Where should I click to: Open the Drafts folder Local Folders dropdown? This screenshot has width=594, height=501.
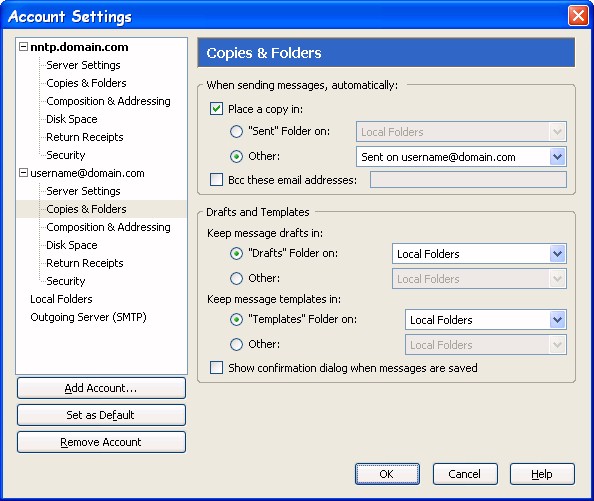point(479,254)
